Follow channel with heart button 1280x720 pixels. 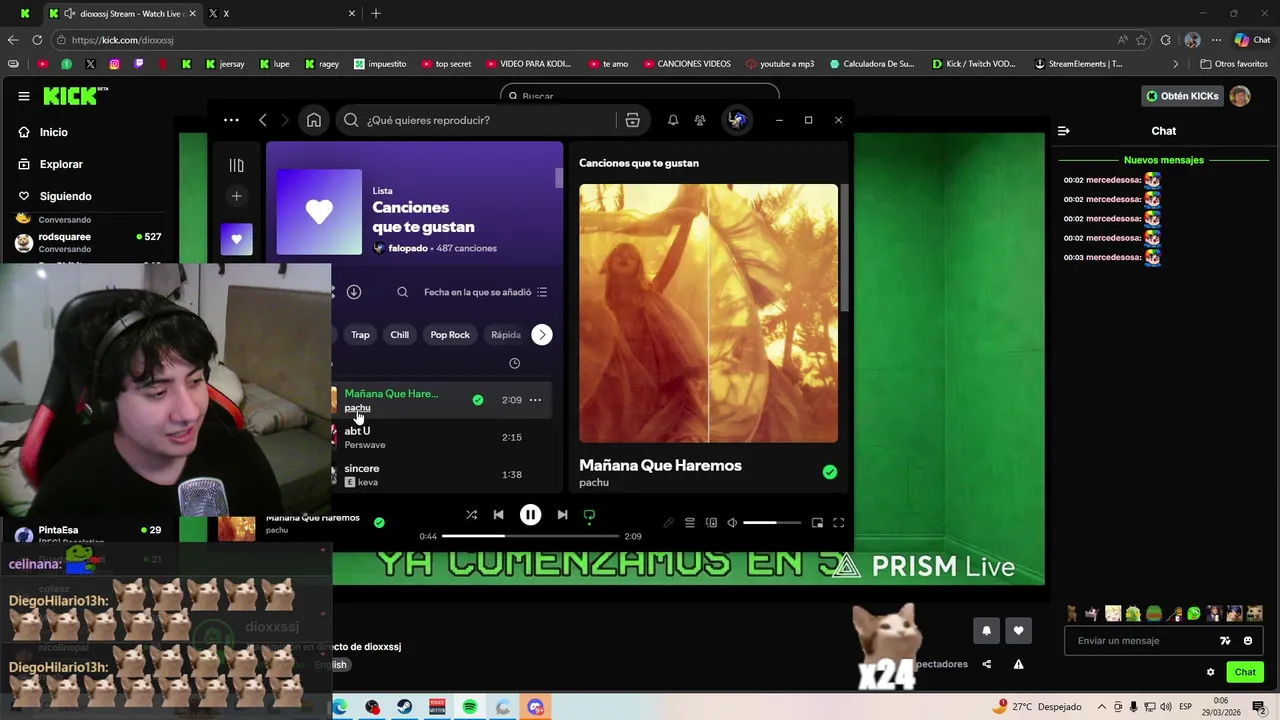[x=1018, y=630]
